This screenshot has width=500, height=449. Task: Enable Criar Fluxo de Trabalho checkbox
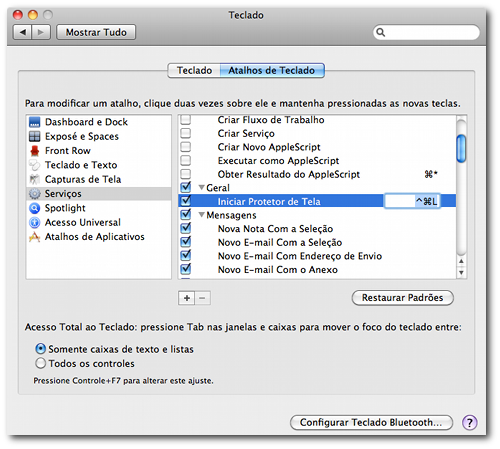click(185, 120)
